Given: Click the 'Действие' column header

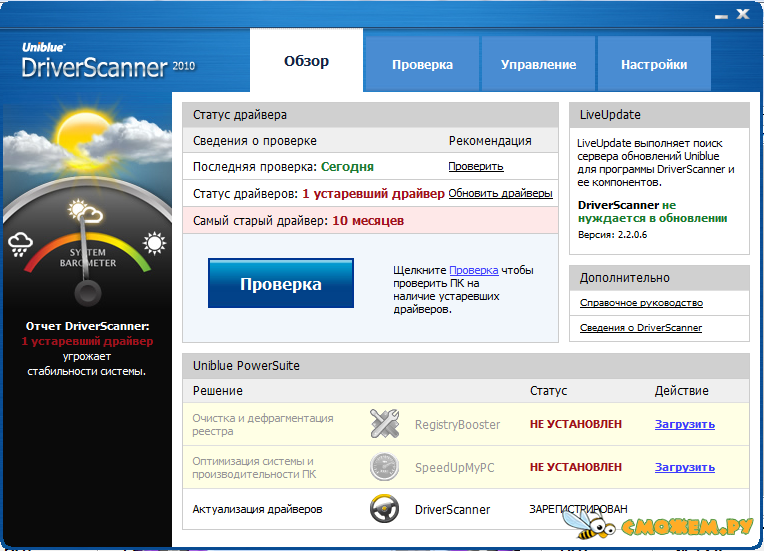Looking at the screenshot, I should (x=681, y=391).
